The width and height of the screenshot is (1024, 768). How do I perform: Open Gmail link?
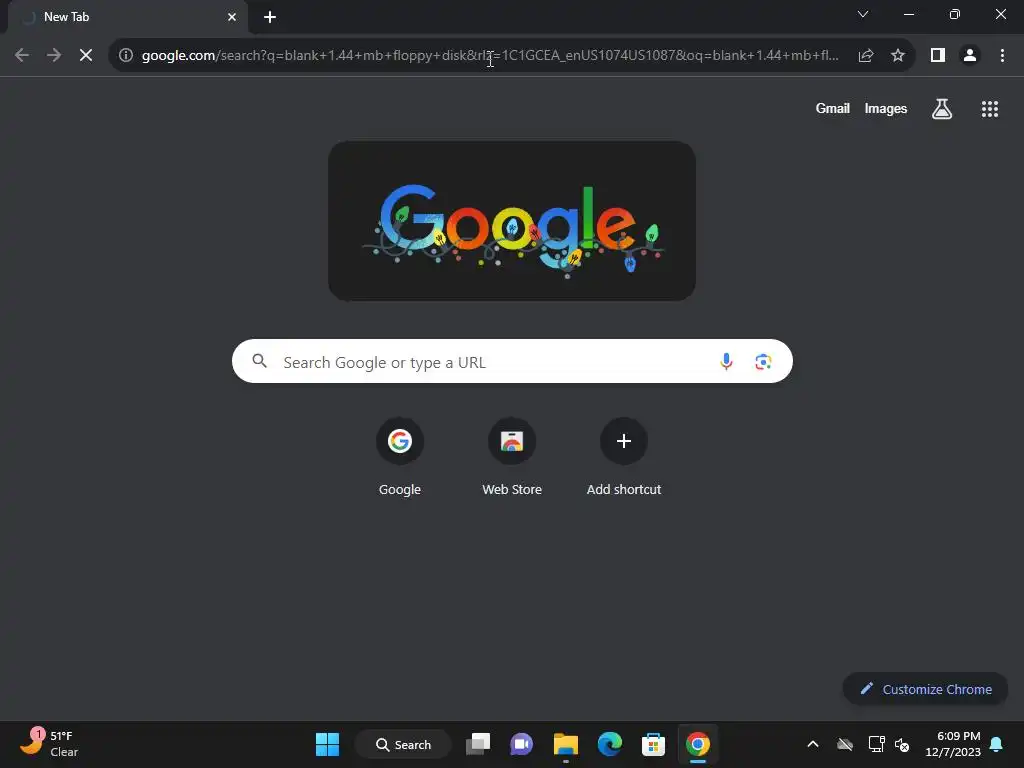(x=833, y=108)
